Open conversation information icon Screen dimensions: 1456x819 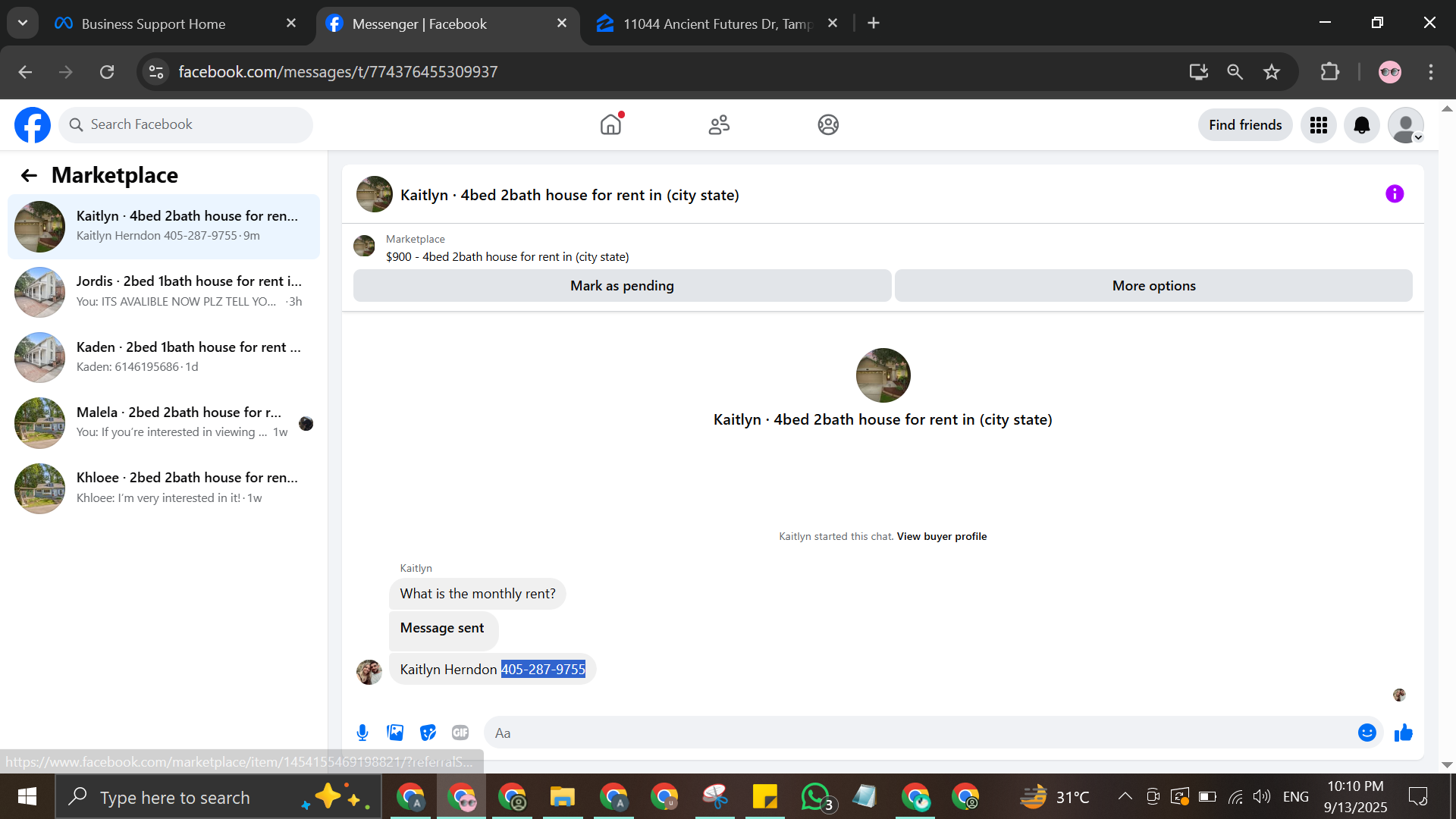[1395, 194]
